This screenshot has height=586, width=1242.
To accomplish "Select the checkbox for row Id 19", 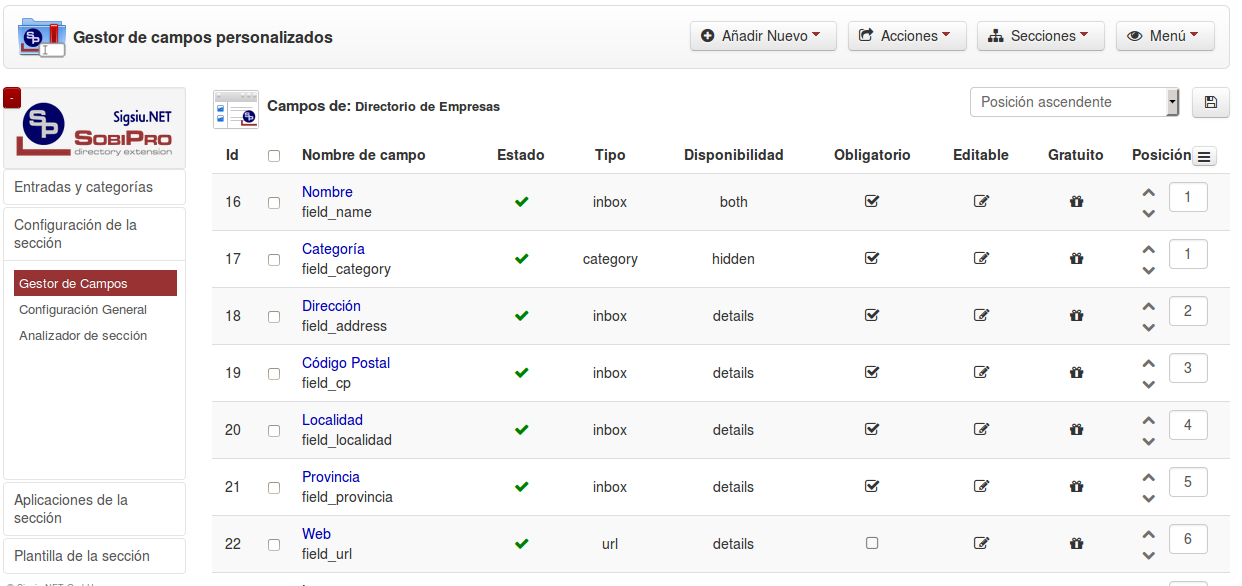I will point(274,374).
